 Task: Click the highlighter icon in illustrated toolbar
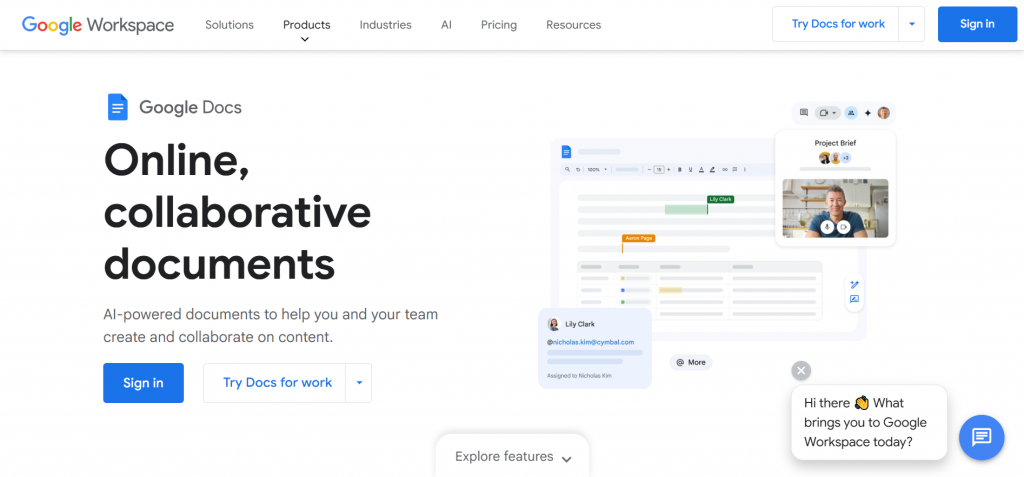[712, 169]
